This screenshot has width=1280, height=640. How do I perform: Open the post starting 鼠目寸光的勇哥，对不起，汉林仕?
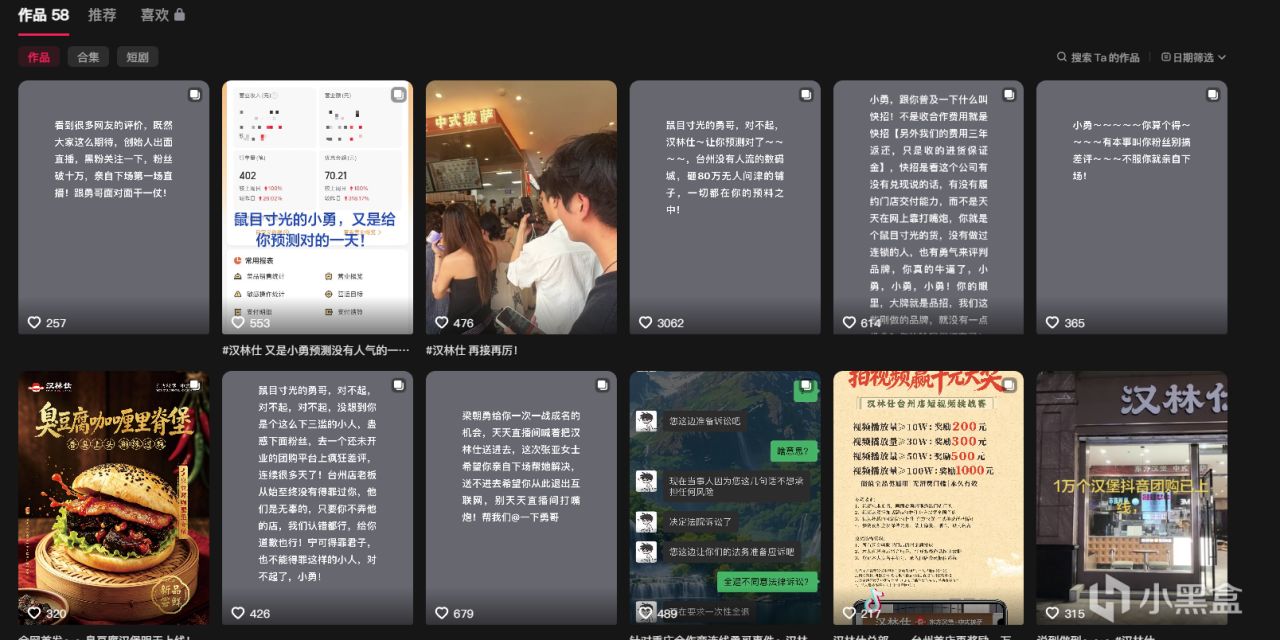click(x=725, y=207)
